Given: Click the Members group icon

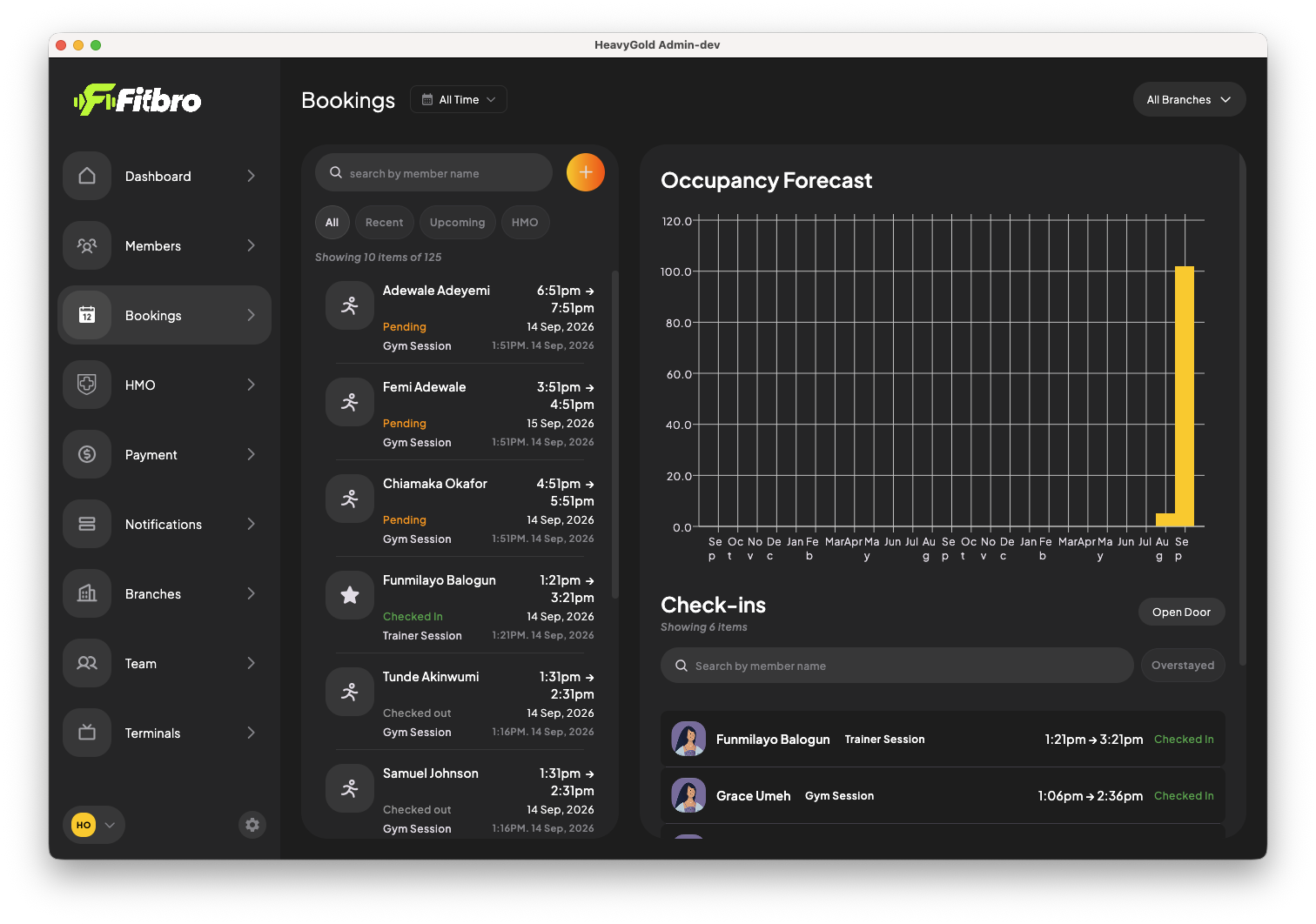Looking at the screenshot, I should coord(87,245).
